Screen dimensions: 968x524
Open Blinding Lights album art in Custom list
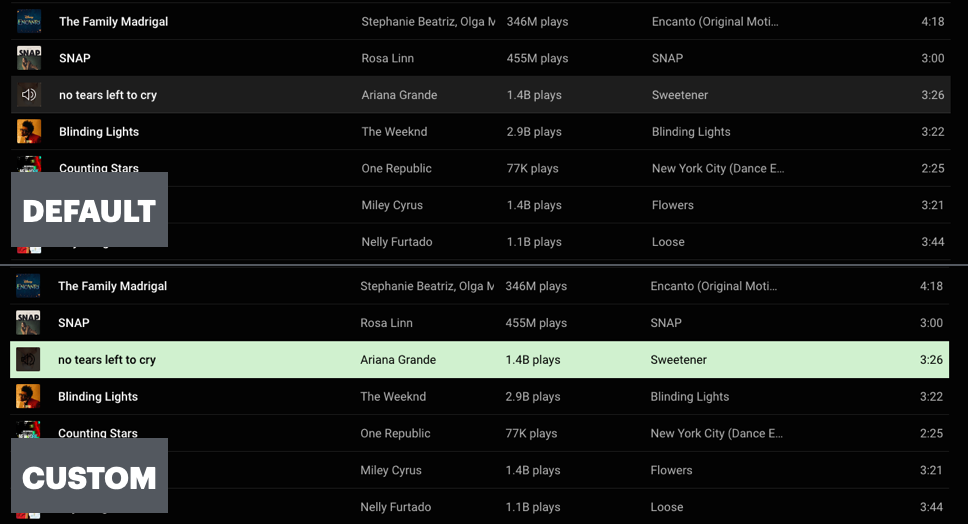[28, 396]
